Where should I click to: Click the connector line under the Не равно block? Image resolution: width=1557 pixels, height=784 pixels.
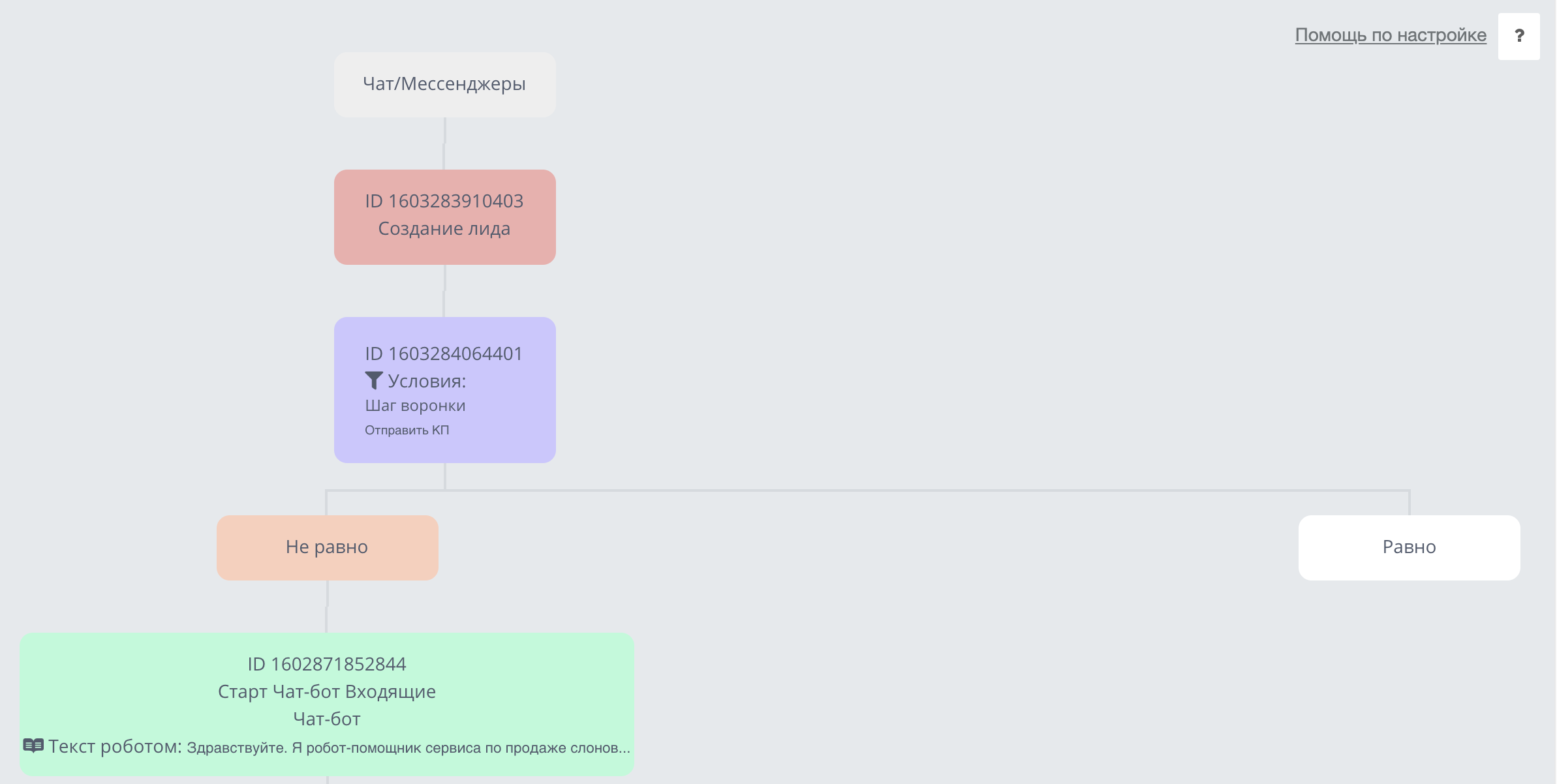[x=327, y=607]
